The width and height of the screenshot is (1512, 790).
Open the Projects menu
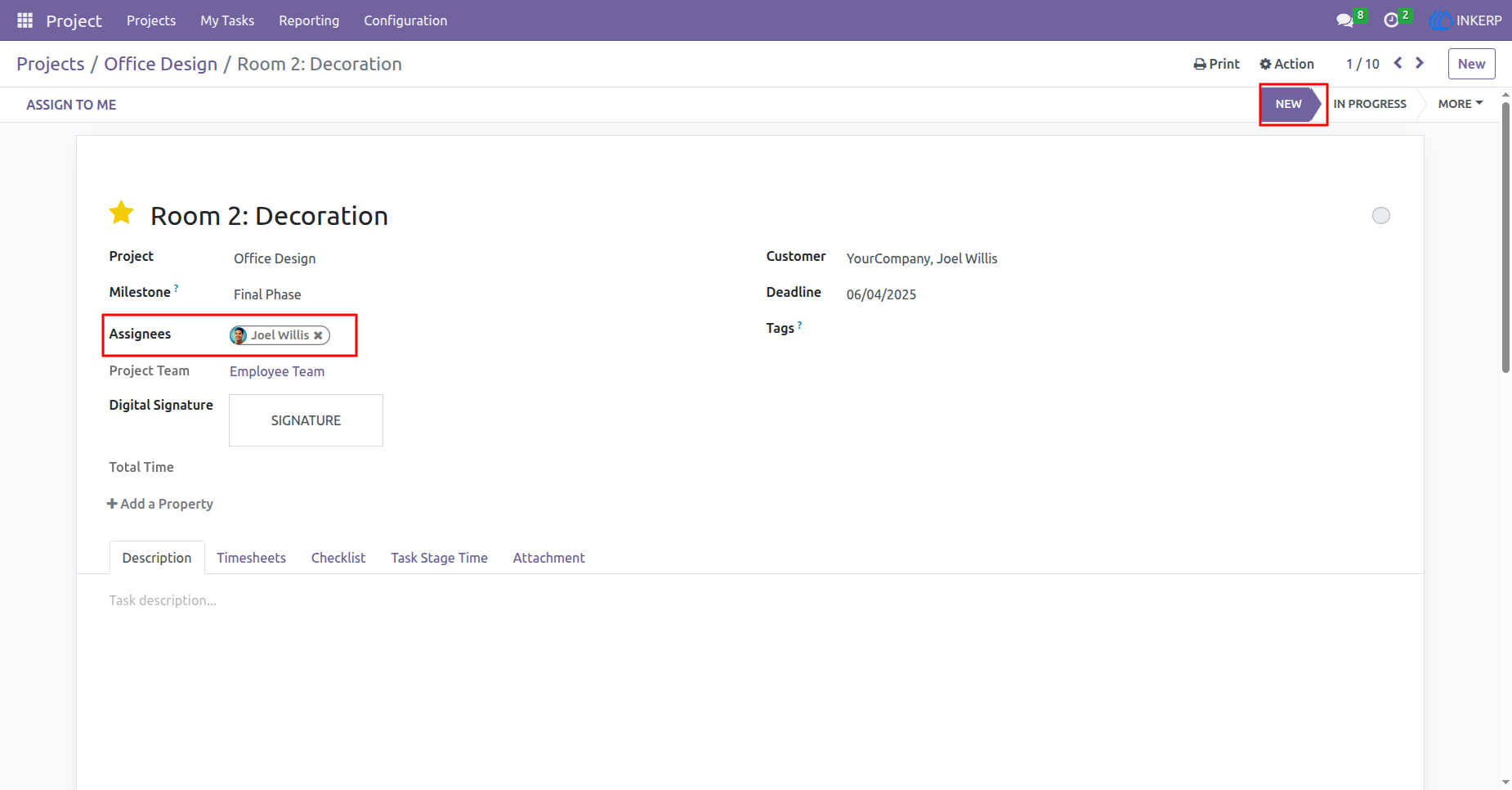point(151,20)
